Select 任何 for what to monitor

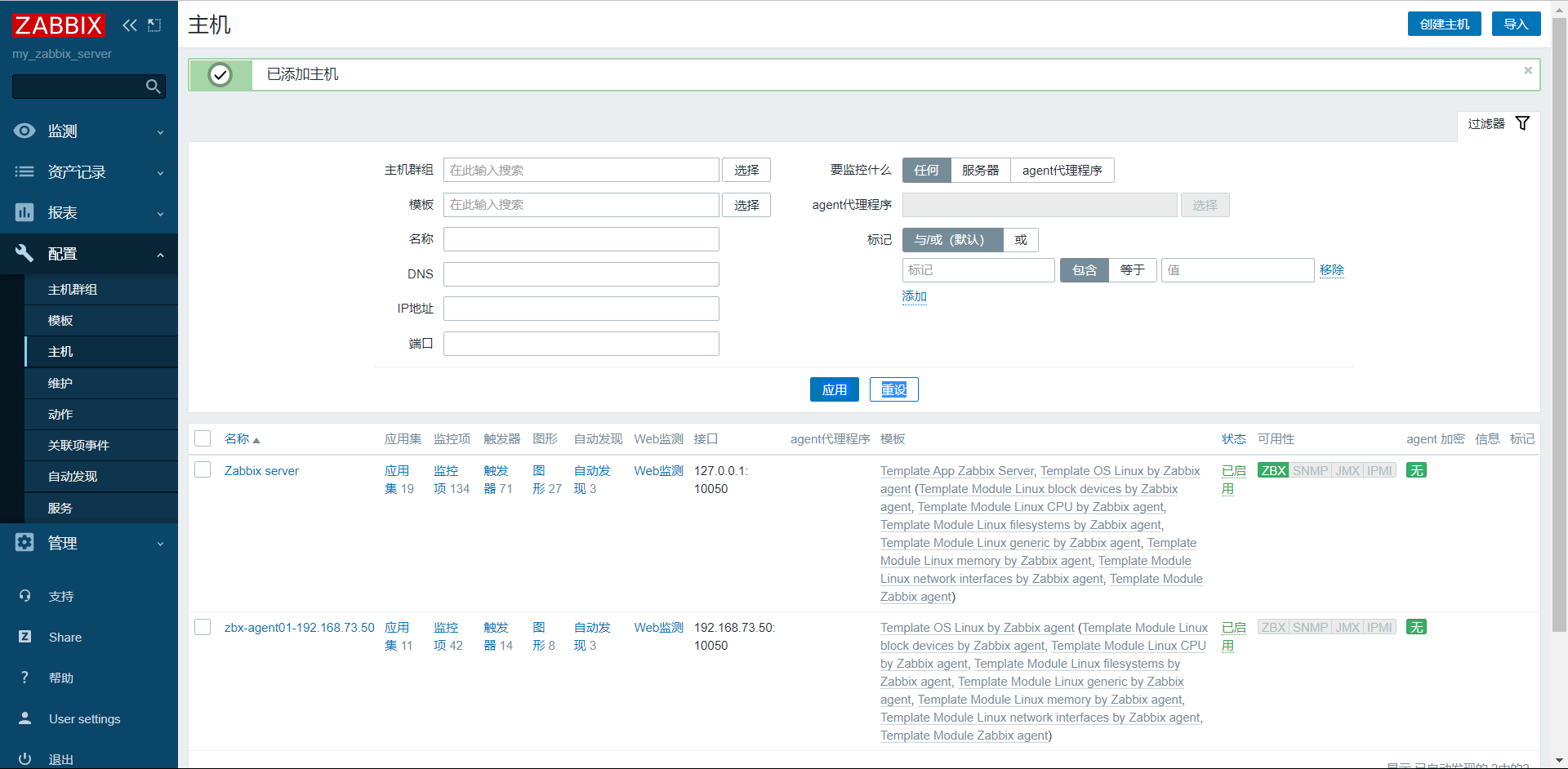pyautogui.click(x=926, y=170)
